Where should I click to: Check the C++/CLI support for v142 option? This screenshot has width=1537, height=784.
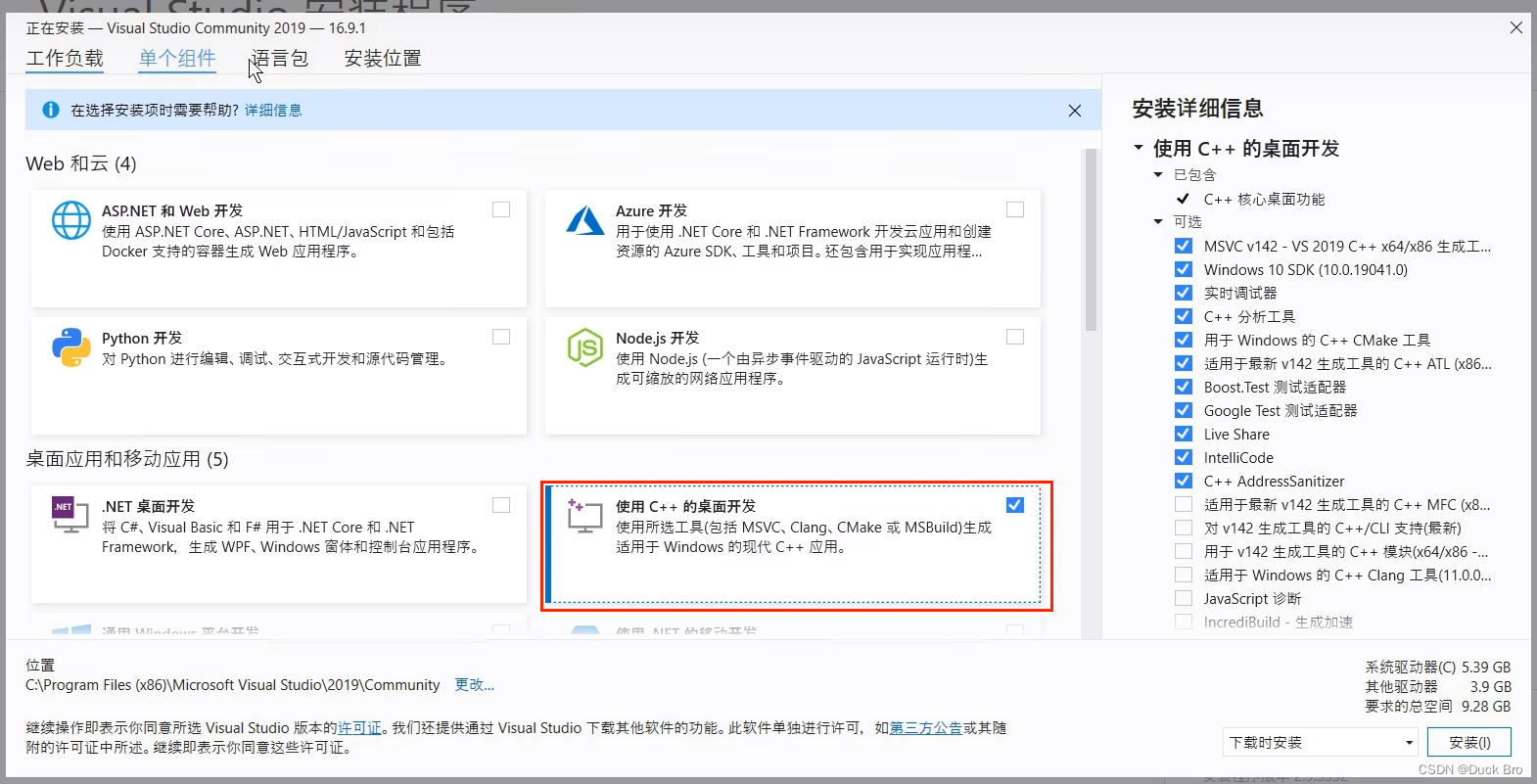[x=1184, y=528]
